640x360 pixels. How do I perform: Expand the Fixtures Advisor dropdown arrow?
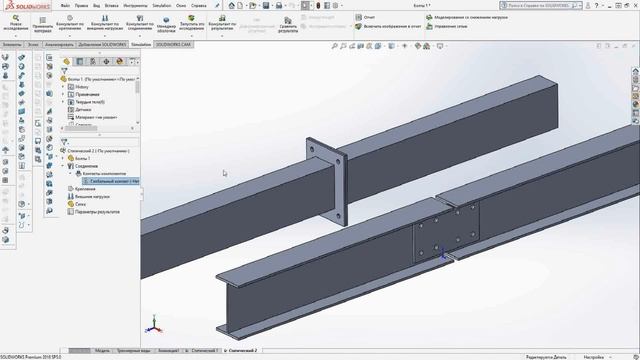[70, 36]
